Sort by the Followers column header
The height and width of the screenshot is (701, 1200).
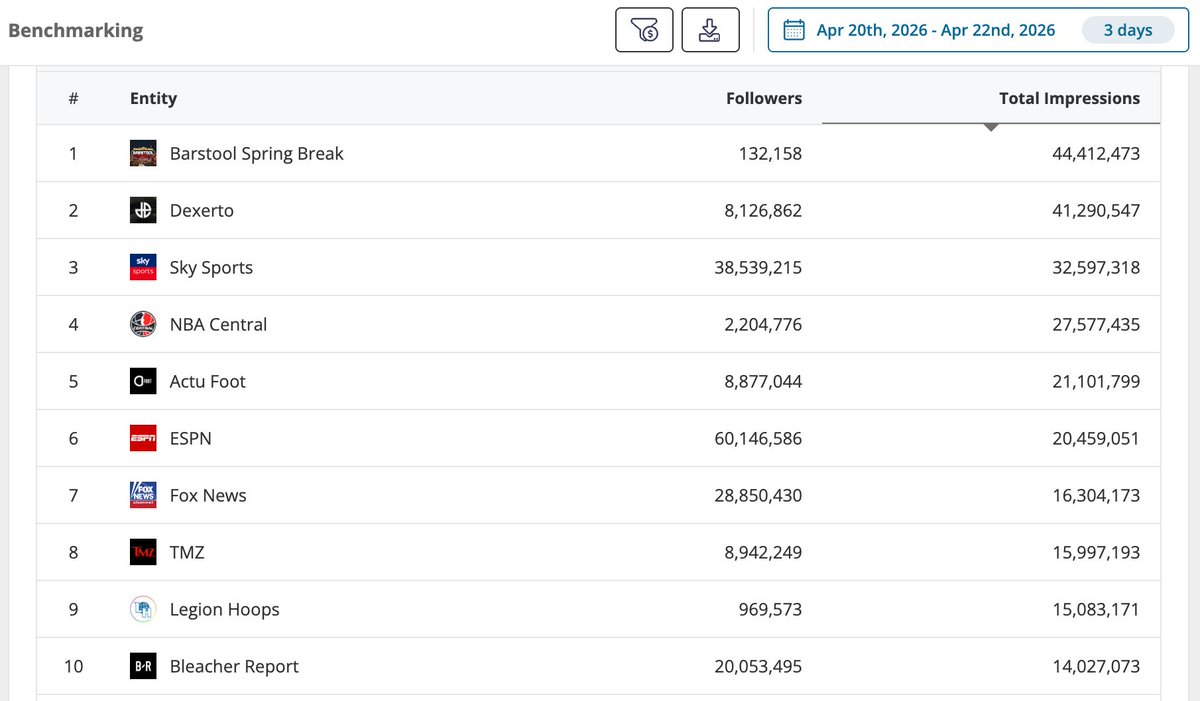(x=764, y=98)
